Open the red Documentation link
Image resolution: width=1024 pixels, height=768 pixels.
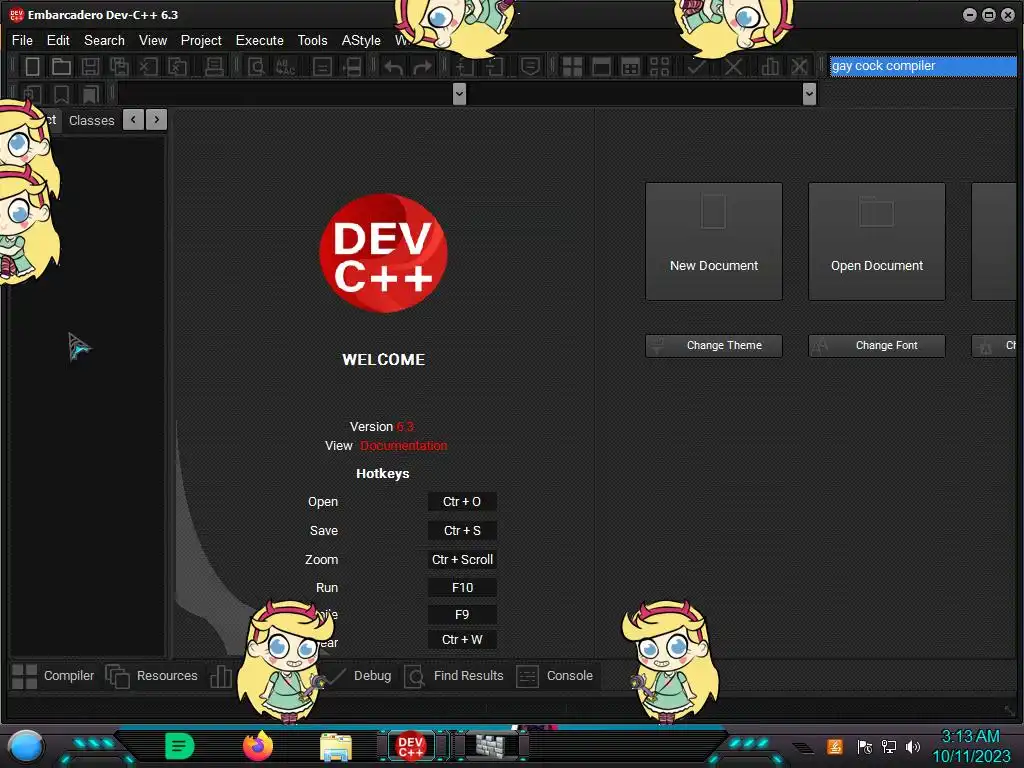click(x=404, y=445)
